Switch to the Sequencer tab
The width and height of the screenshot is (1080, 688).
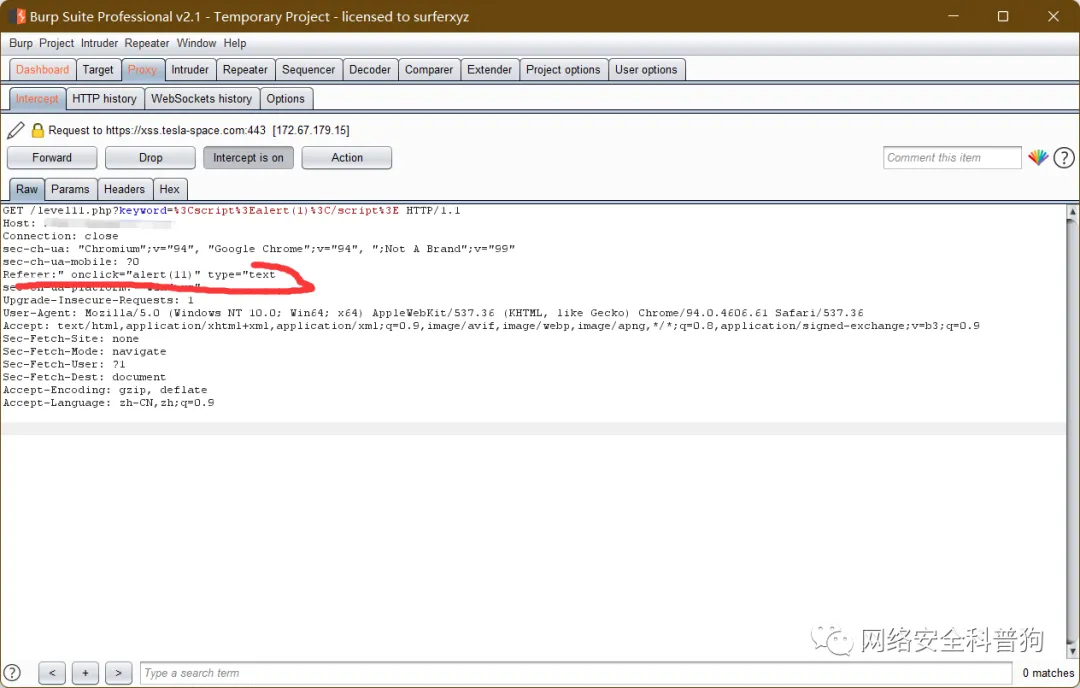coord(308,70)
